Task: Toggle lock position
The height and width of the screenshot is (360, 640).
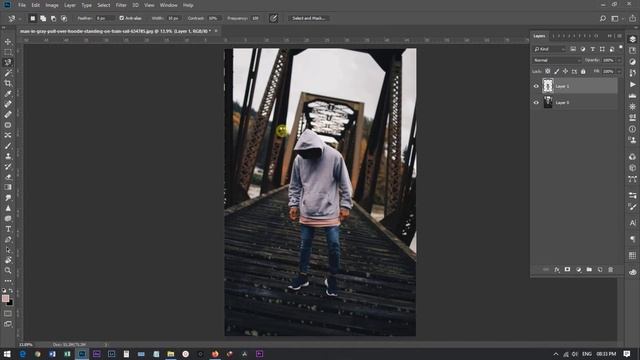Action: (x=565, y=71)
